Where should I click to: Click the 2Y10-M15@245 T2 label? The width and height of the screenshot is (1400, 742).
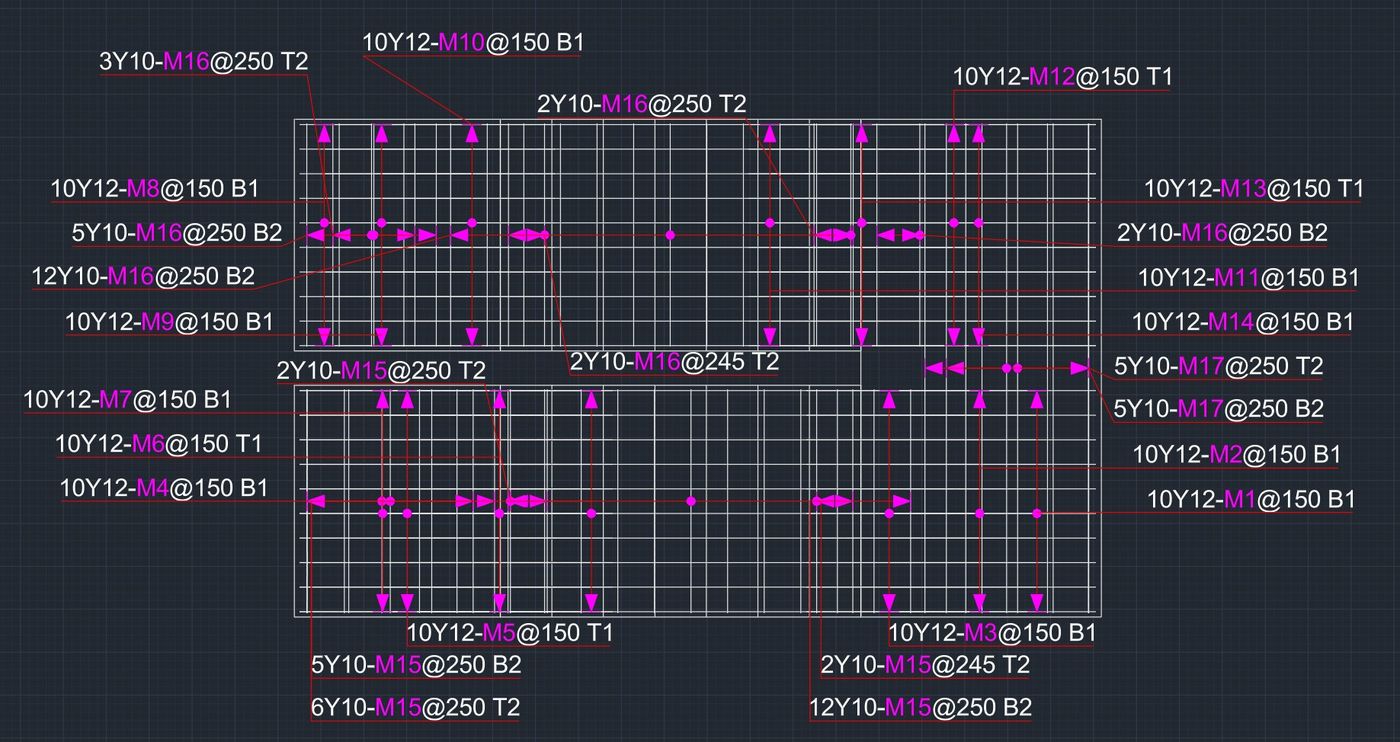coord(925,664)
